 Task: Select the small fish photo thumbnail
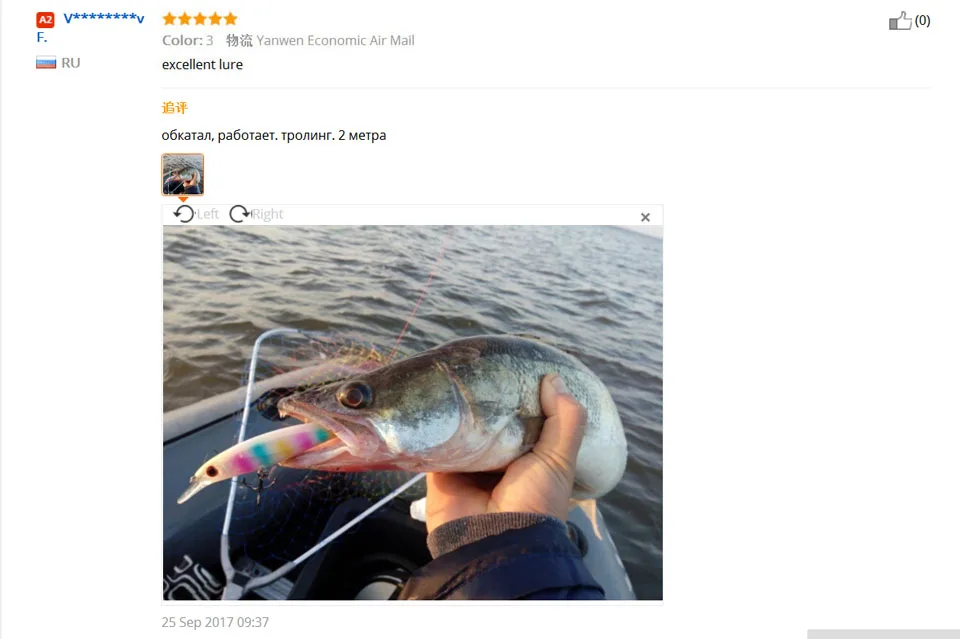pos(182,174)
